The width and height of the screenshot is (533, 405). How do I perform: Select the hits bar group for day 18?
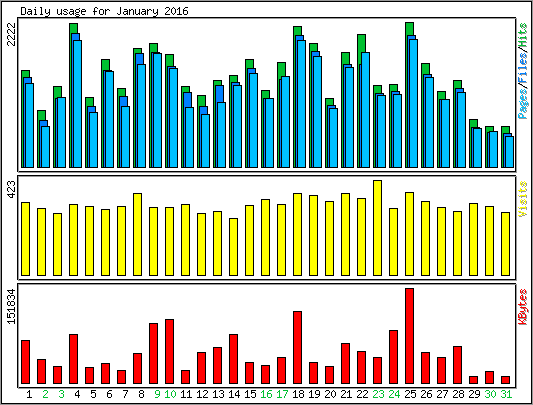299,97
